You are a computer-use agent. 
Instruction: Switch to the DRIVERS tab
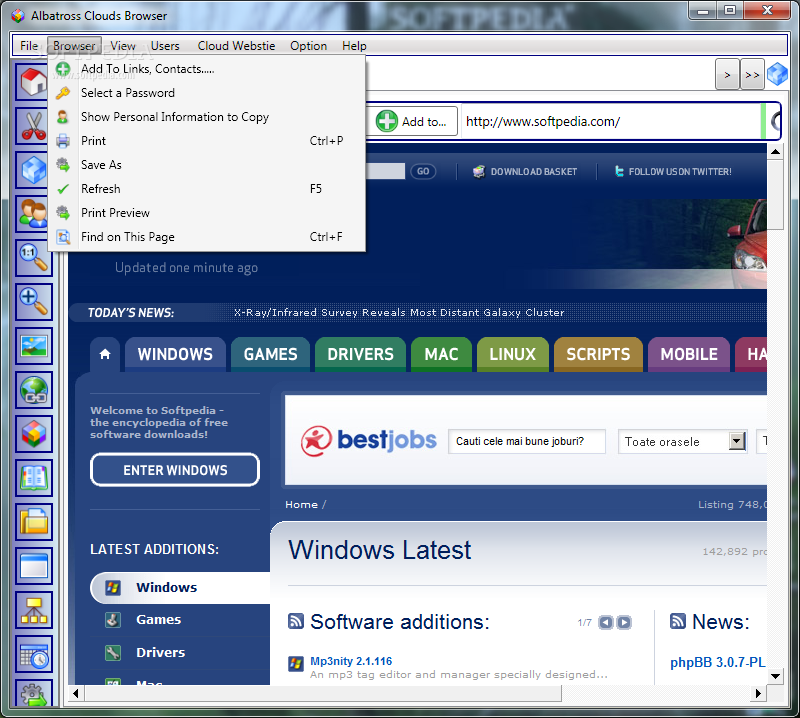(x=360, y=354)
